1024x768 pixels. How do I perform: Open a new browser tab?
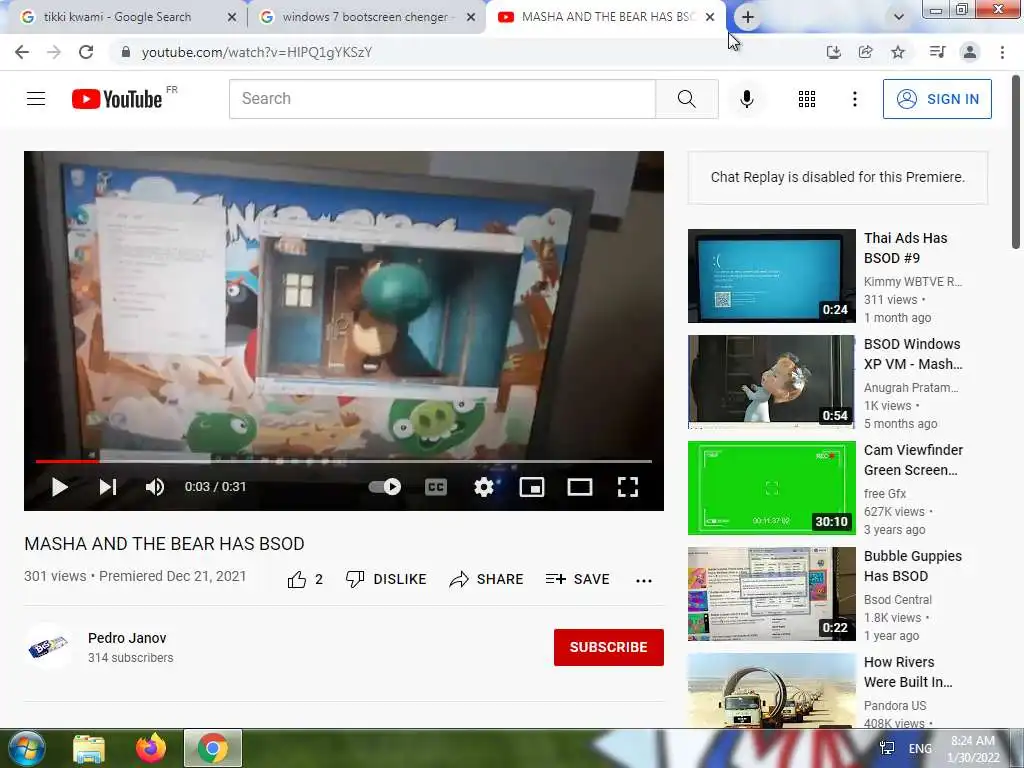pos(748,18)
